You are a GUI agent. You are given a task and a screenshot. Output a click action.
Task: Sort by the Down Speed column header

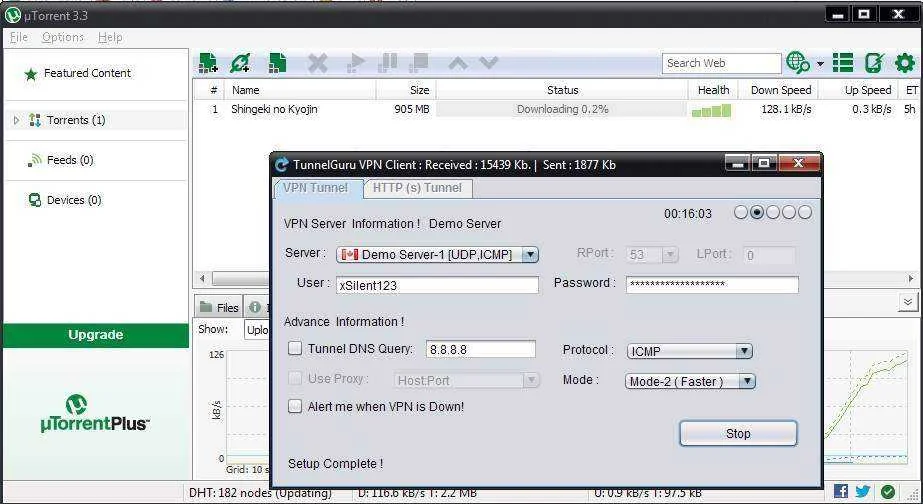point(780,90)
